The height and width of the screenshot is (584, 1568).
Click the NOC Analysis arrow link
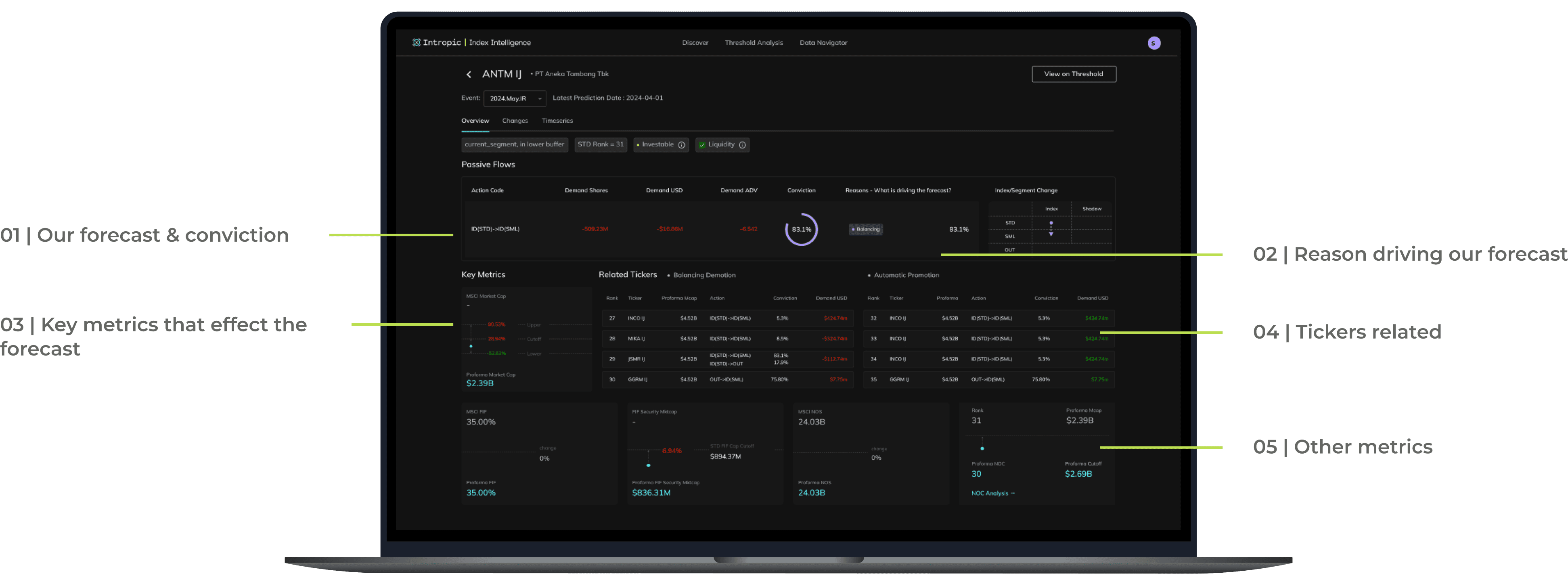pyautogui.click(x=993, y=493)
